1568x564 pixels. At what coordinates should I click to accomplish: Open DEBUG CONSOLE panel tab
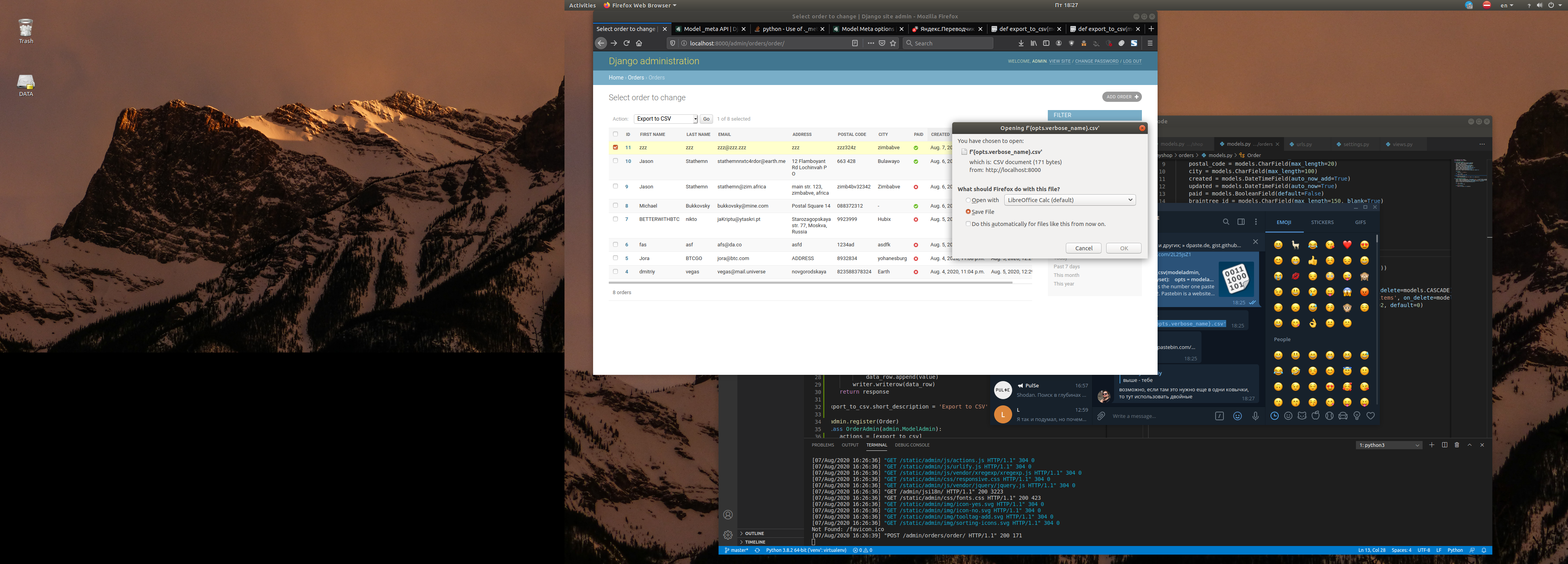(x=912, y=445)
